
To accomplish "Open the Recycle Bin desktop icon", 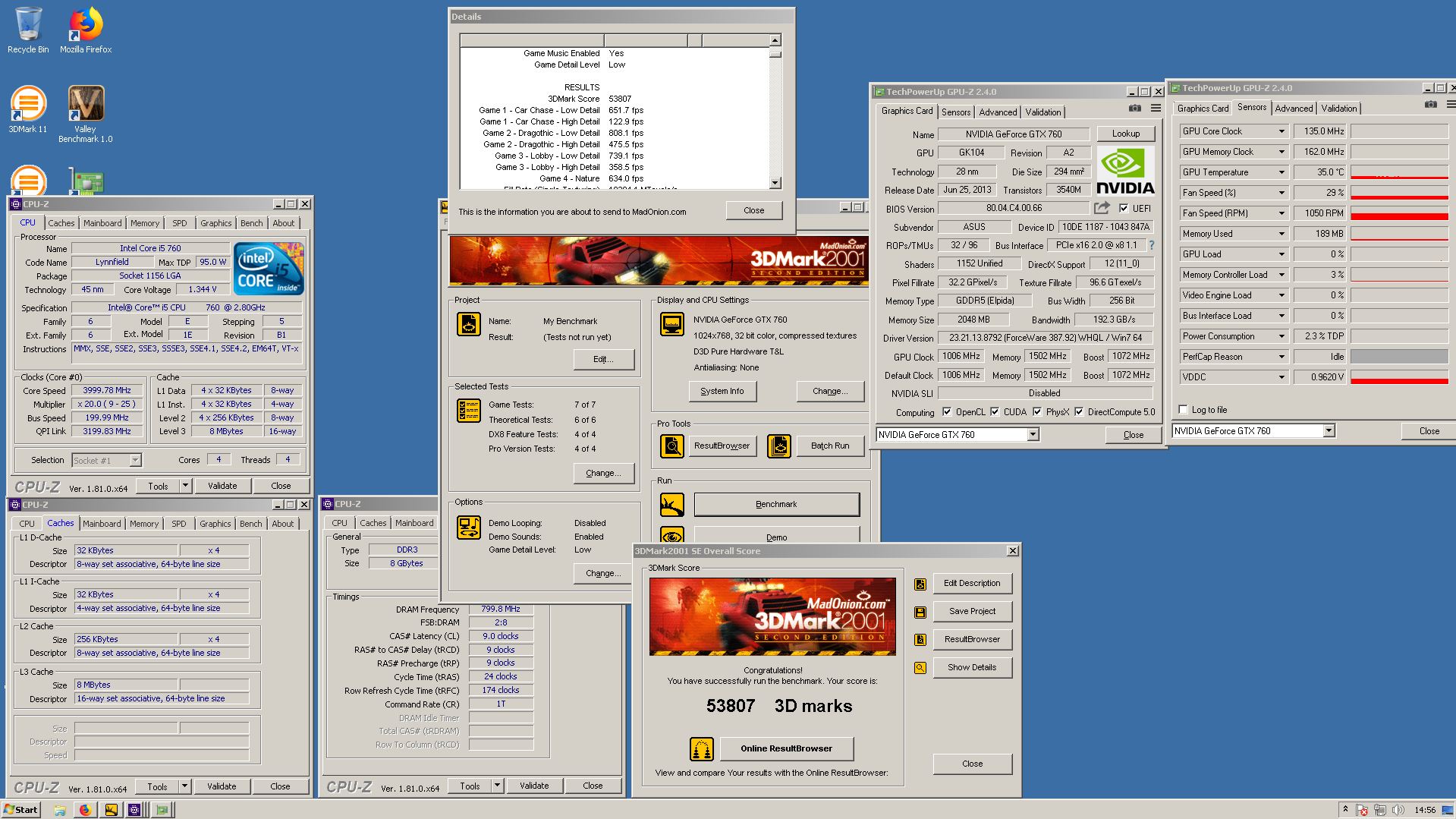I will 28,30.
